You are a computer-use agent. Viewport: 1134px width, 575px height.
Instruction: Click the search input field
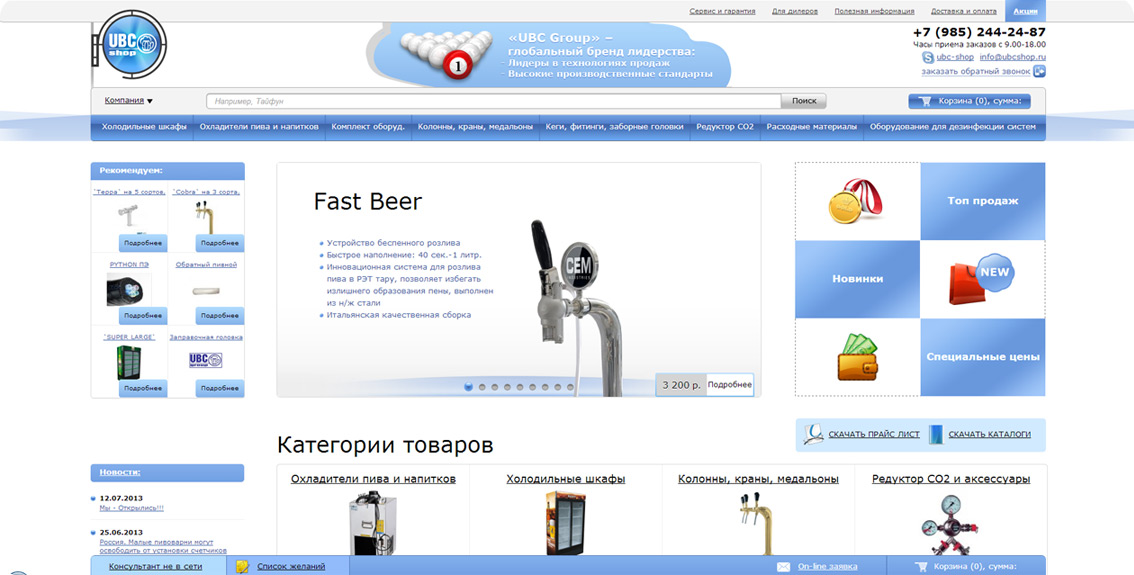(494, 101)
